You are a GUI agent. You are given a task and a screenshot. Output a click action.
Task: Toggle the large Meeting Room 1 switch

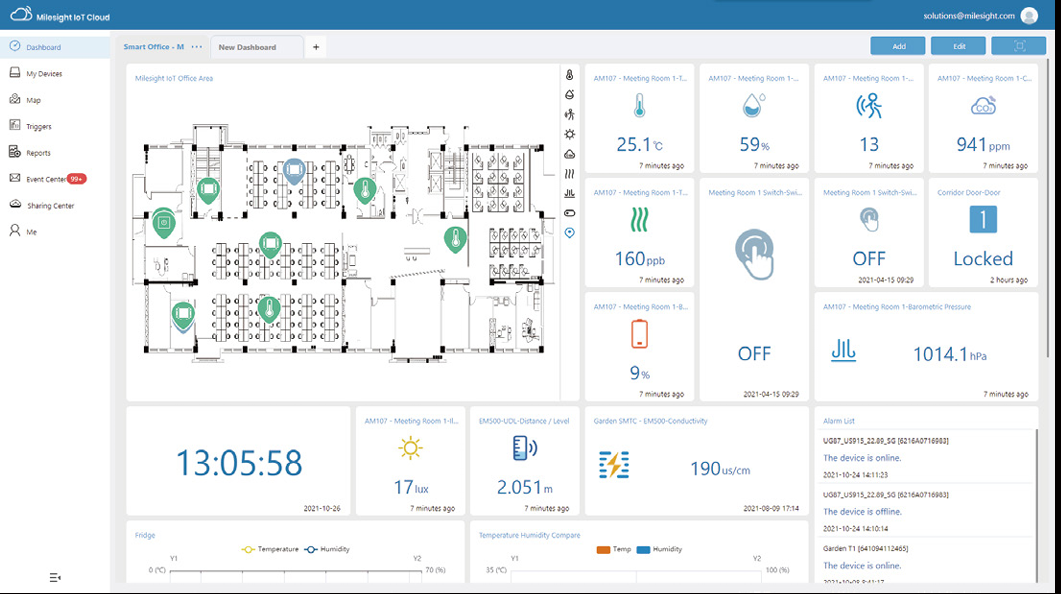pos(754,254)
